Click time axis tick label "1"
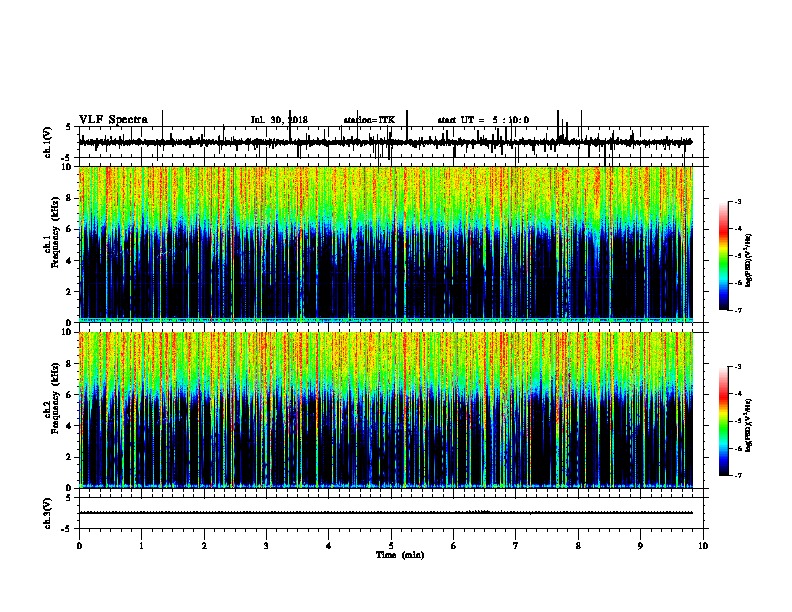 142,546
